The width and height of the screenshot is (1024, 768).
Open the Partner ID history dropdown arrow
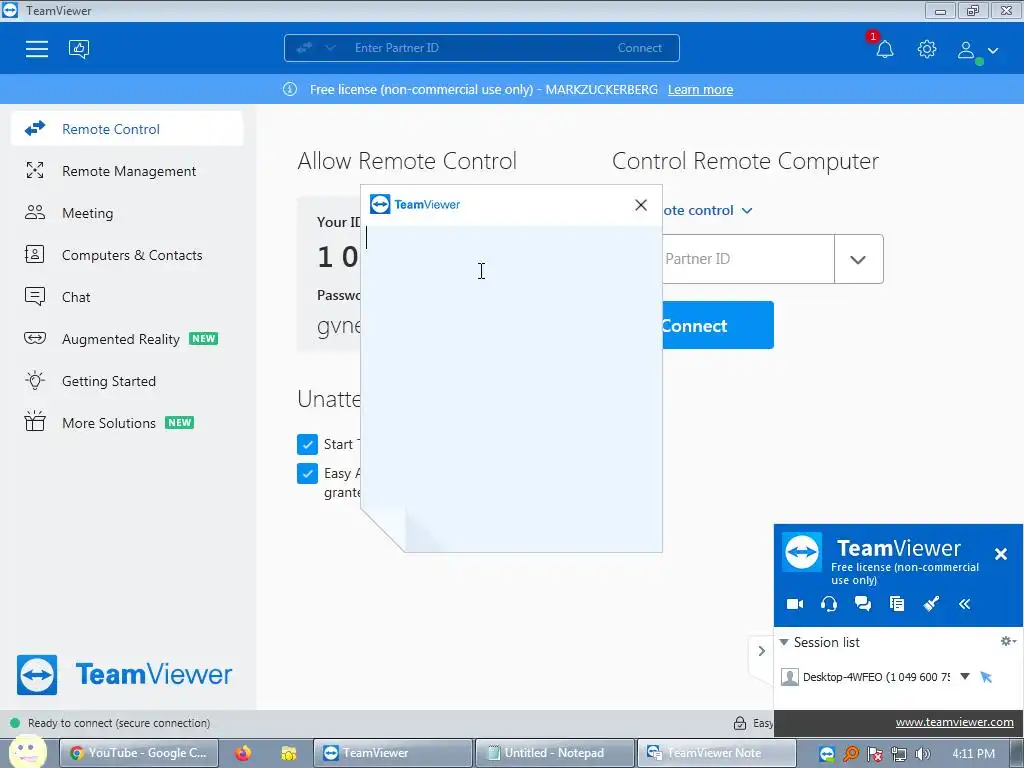858,259
